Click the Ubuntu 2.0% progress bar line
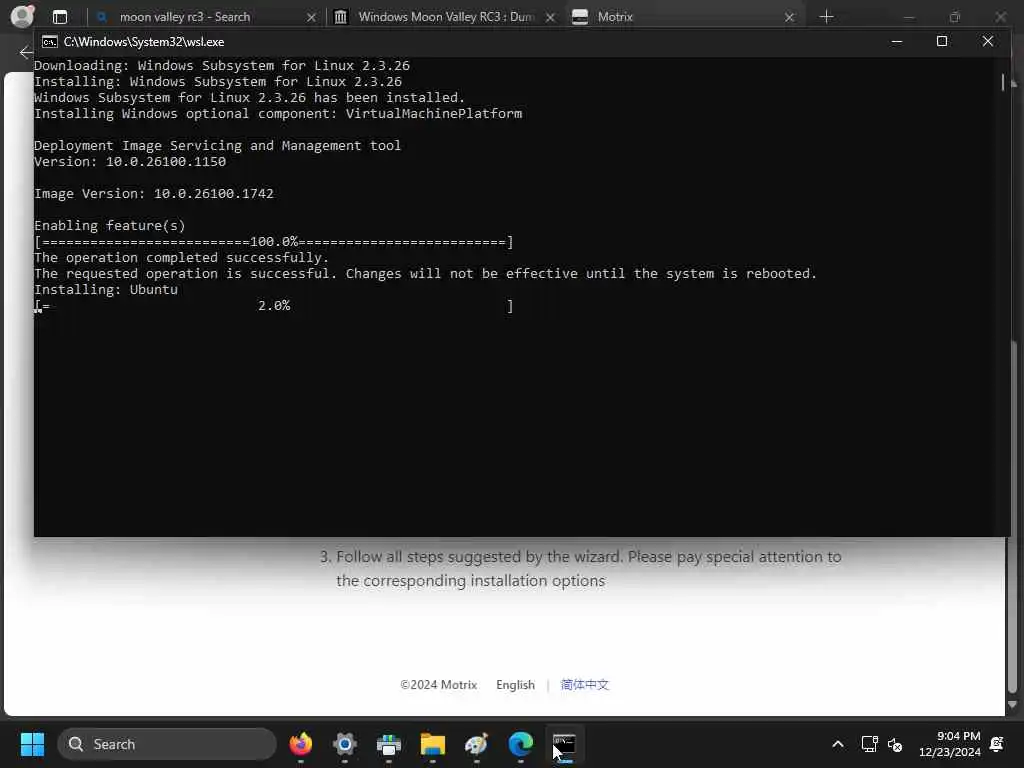This screenshot has height=768, width=1024. click(274, 306)
